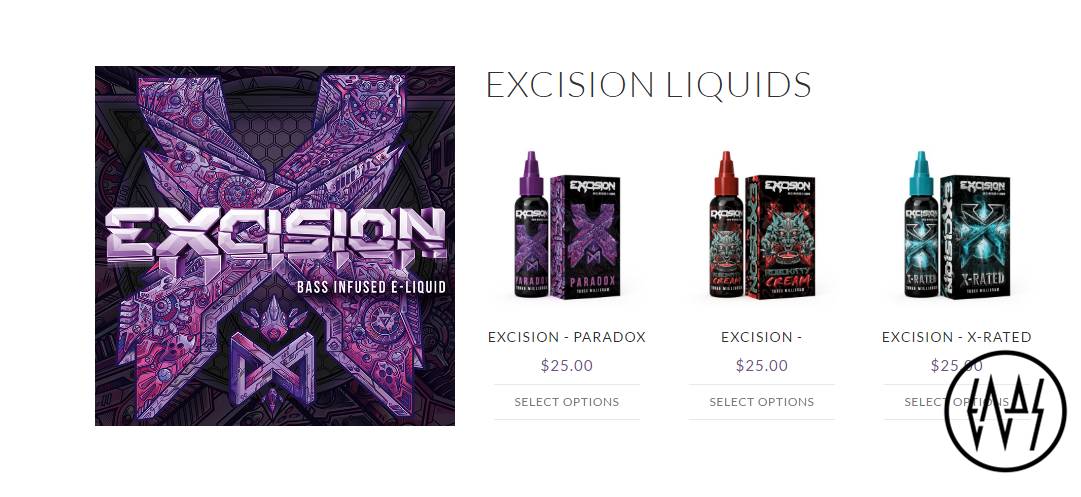The image size is (1081, 497).
Task: Open the Excision Bass Infused E-Liquid banner
Action: tap(275, 246)
